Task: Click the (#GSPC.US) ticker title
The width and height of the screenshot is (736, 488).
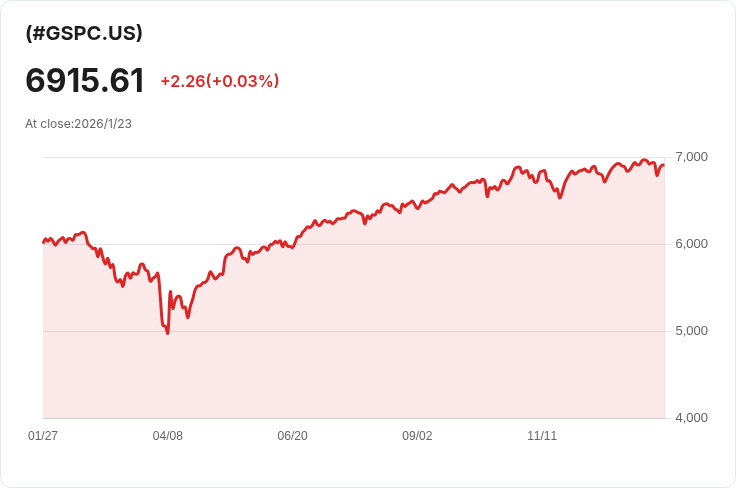Action: (x=84, y=33)
